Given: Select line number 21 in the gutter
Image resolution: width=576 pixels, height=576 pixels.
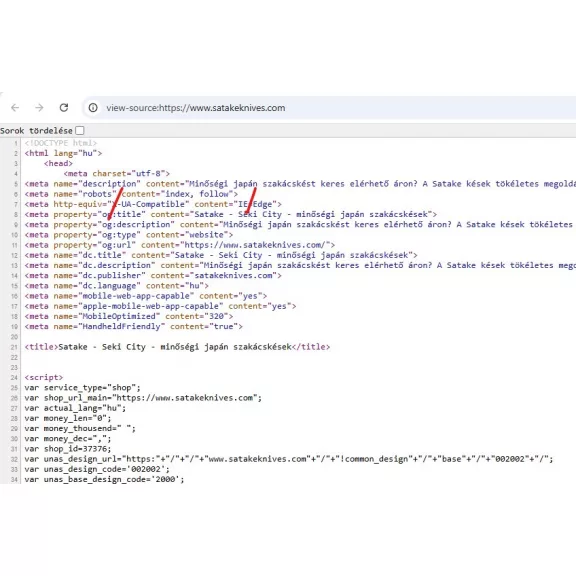Looking at the screenshot, I should [x=14, y=347].
